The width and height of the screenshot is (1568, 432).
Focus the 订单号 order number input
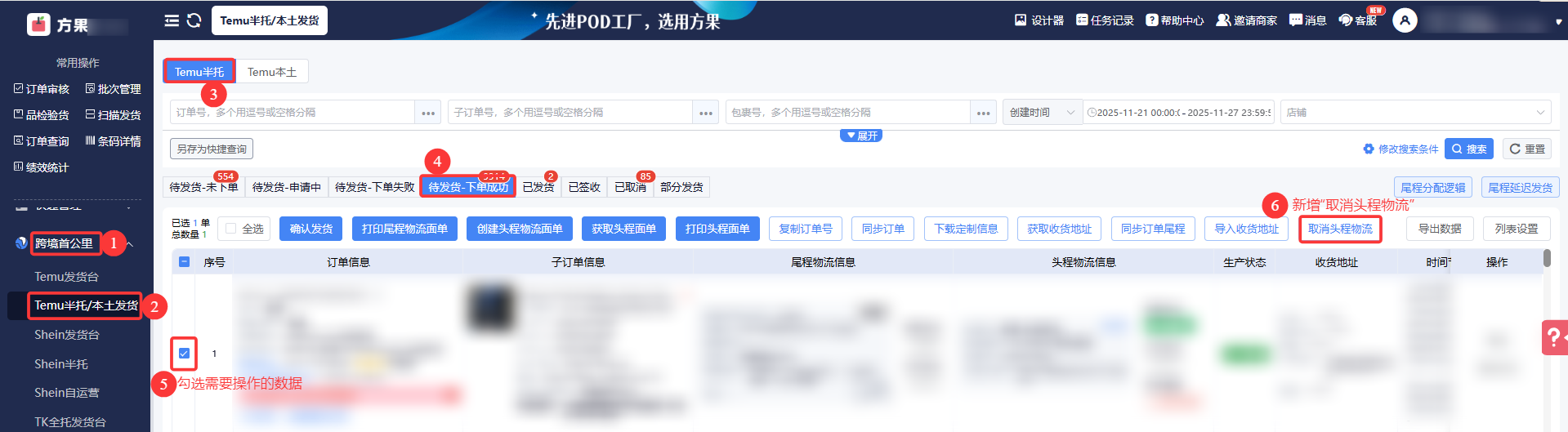pos(293,113)
